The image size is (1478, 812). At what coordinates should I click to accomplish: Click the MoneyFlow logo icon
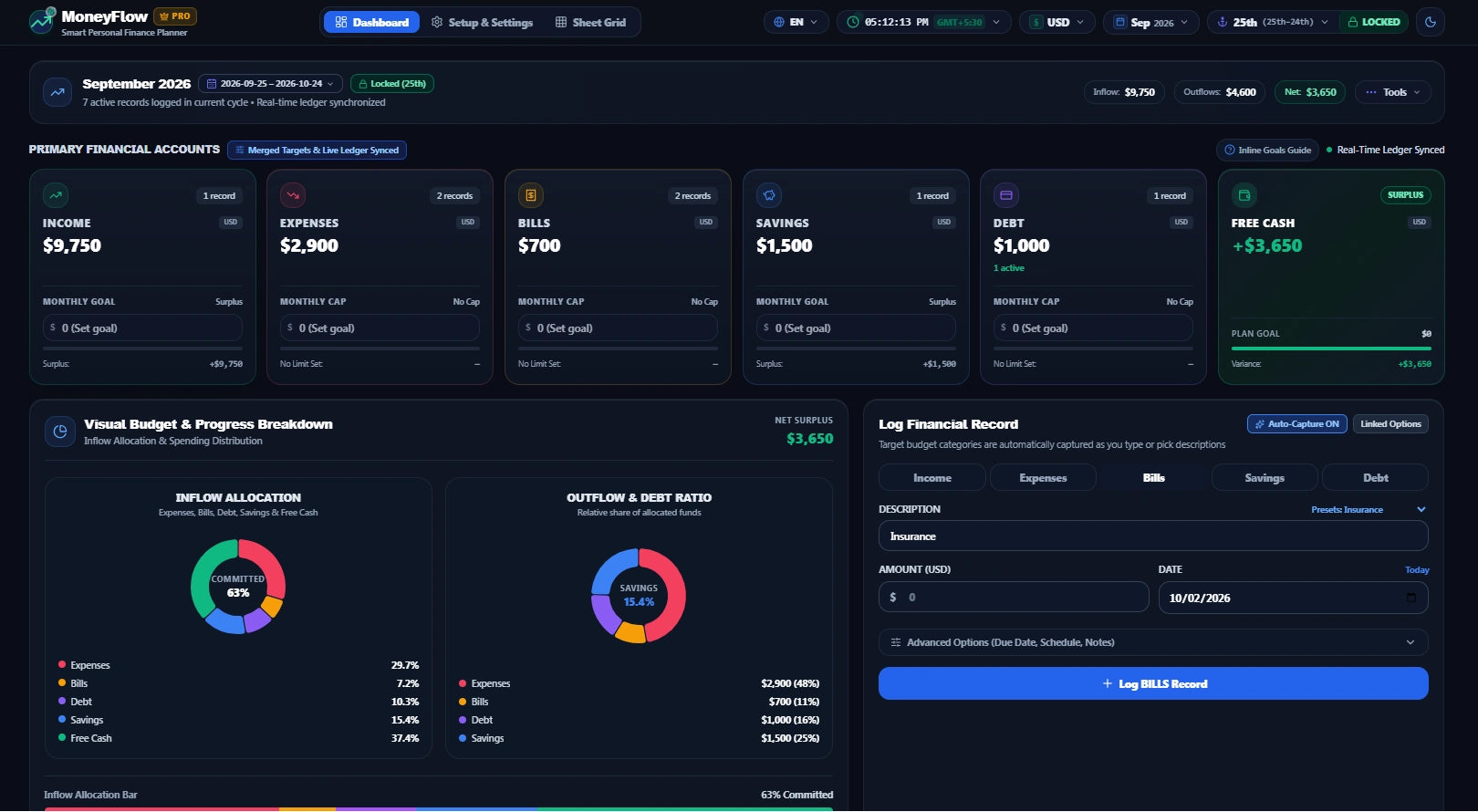tap(42, 22)
